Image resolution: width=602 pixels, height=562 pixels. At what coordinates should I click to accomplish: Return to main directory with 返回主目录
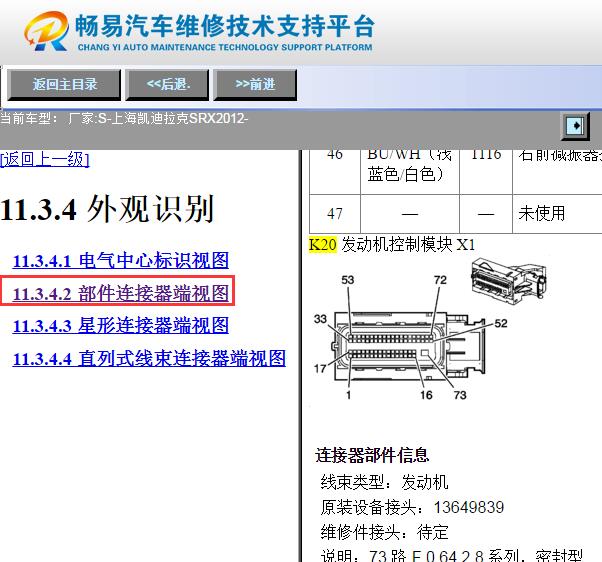[x=64, y=84]
